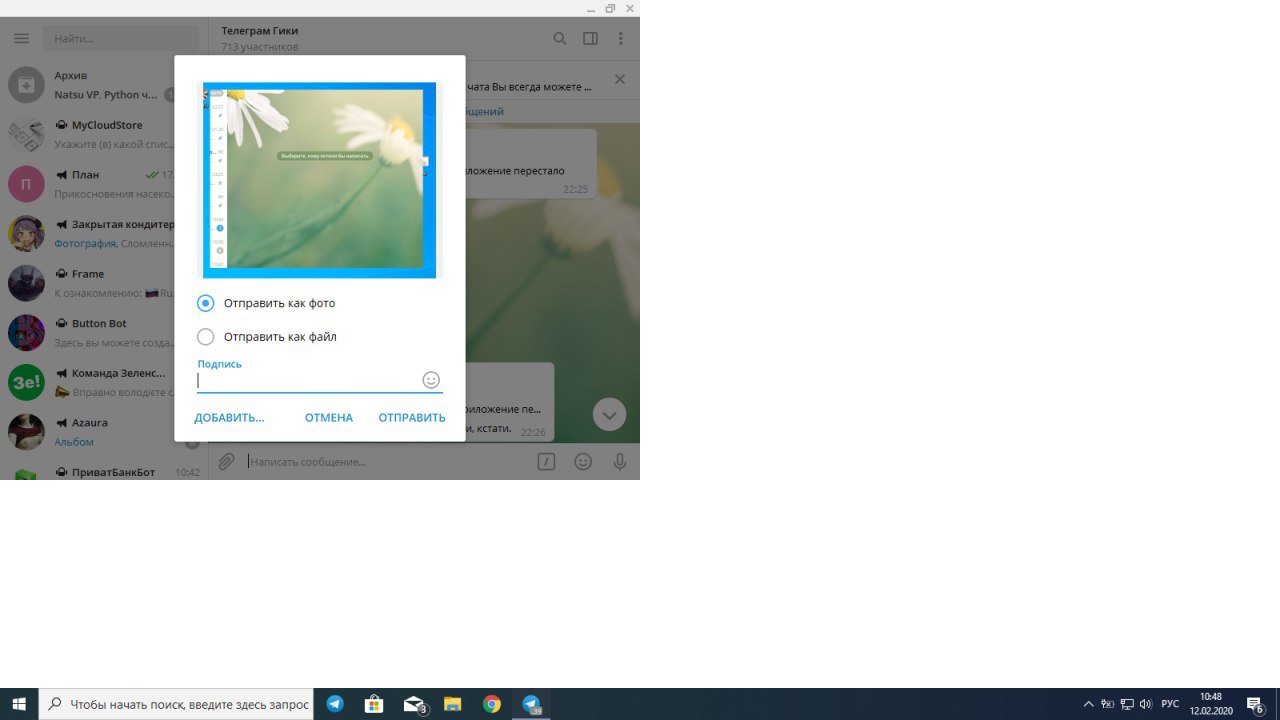This screenshot has height=720, width=1280.
Task: Open the Архив chat folder
Action: pos(104,85)
